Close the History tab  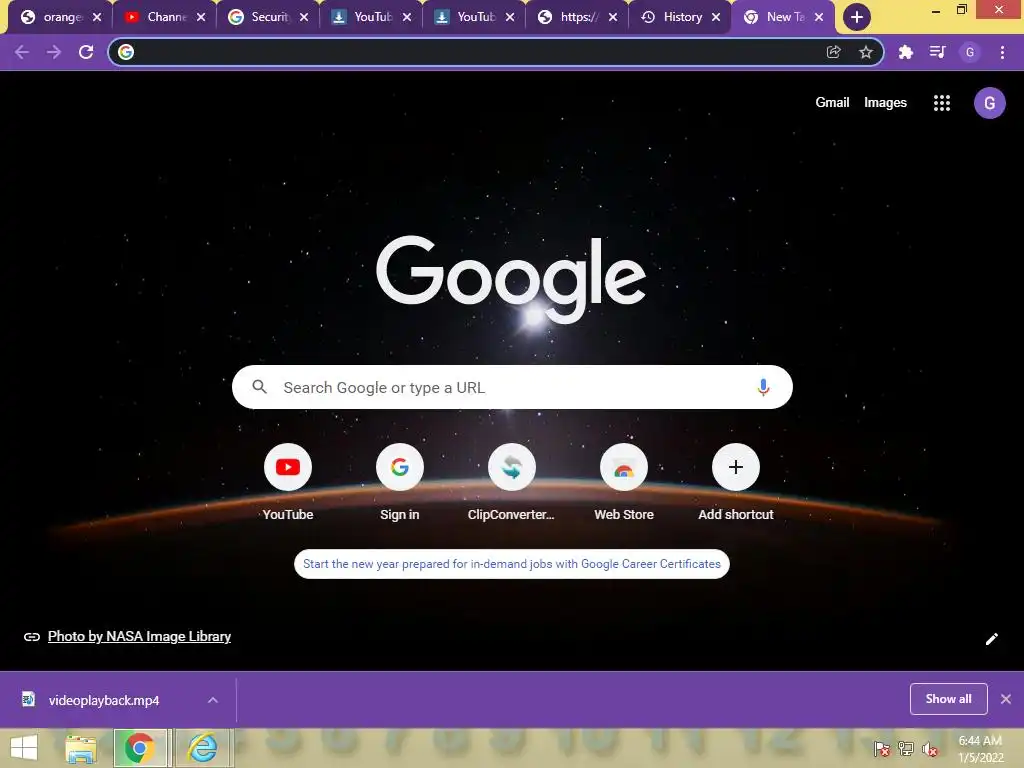pos(716,17)
